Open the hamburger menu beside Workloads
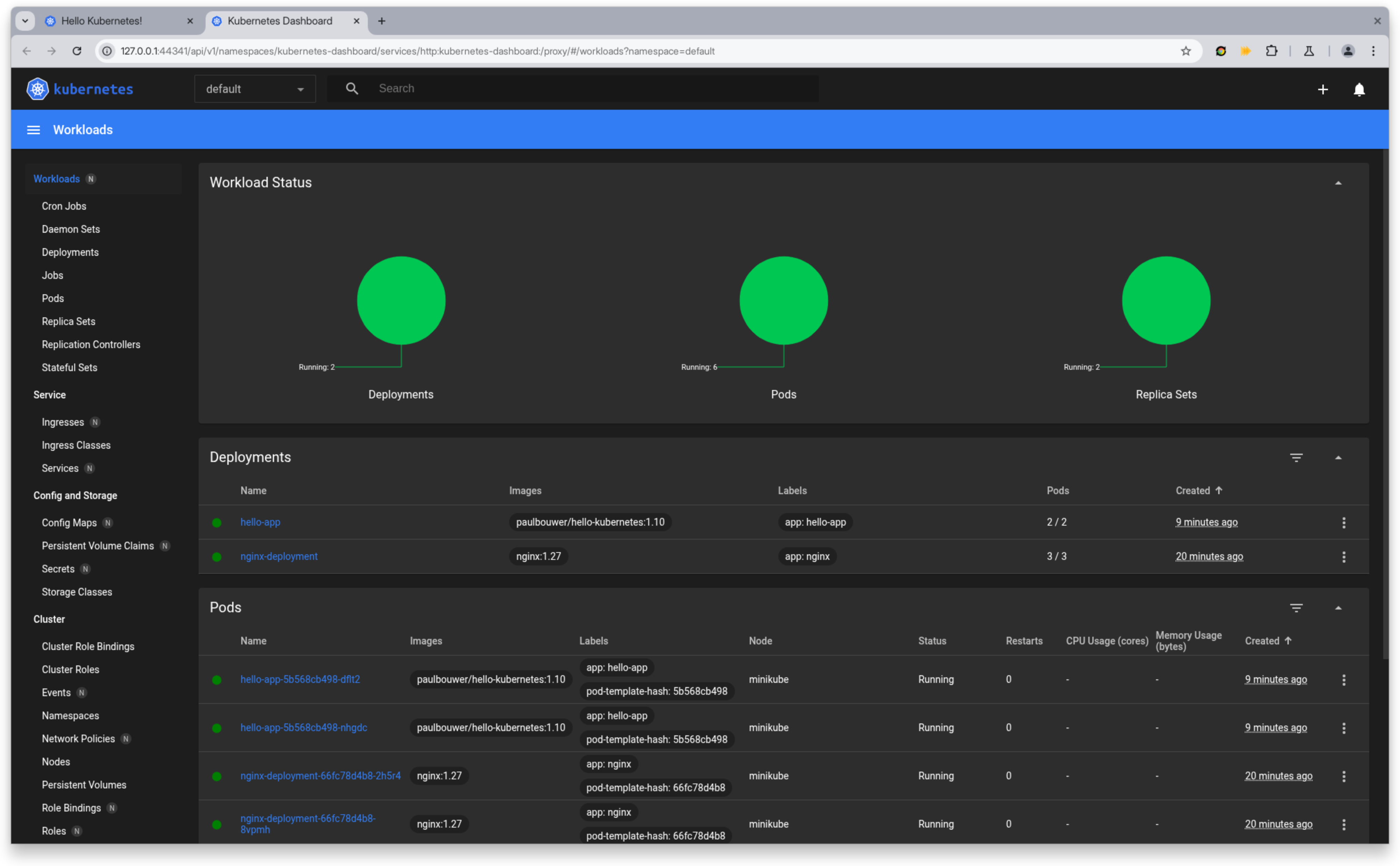The image size is (1400, 866). pos(33,130)
